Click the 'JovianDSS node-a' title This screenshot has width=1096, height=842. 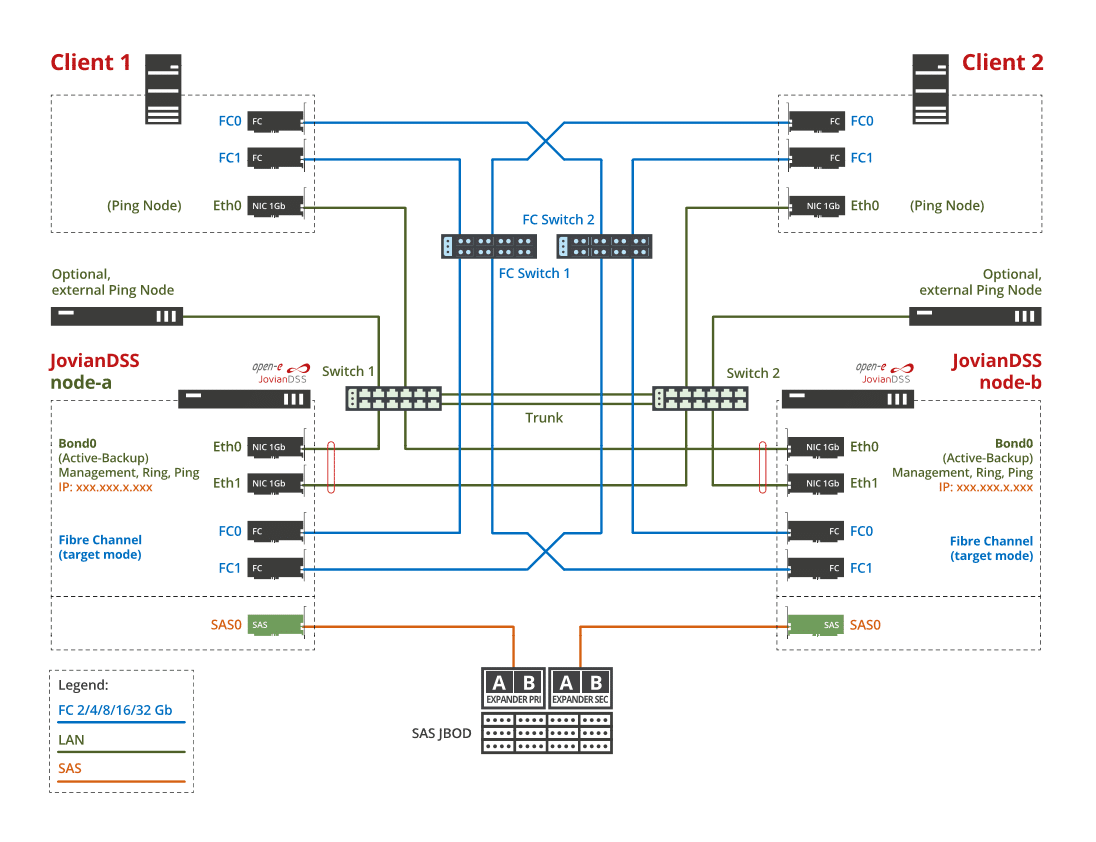pos(95,372)
